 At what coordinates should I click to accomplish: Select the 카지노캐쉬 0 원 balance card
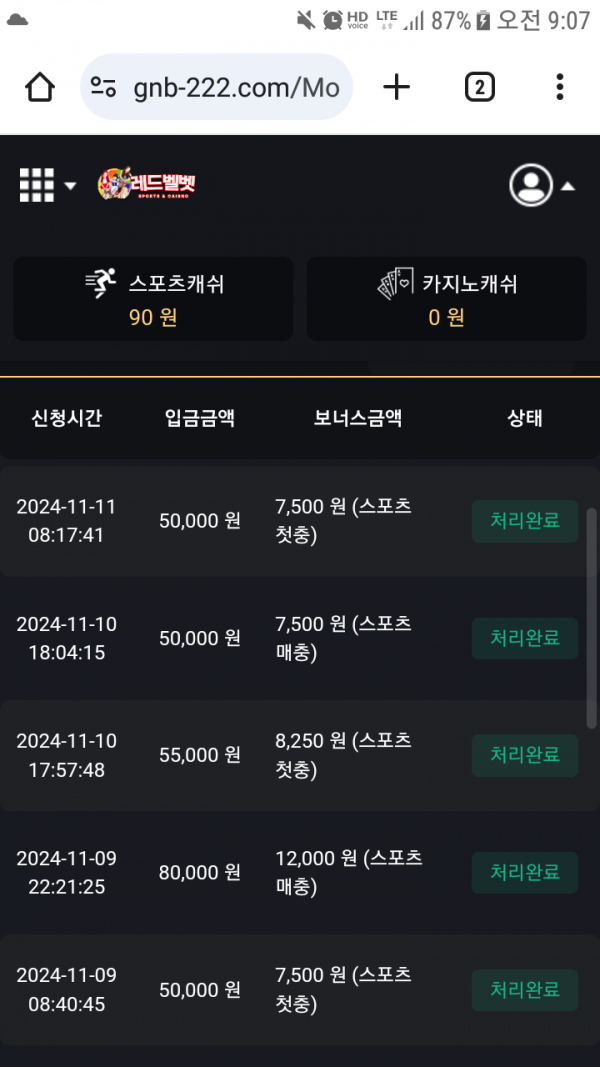[x=446, y=299]
